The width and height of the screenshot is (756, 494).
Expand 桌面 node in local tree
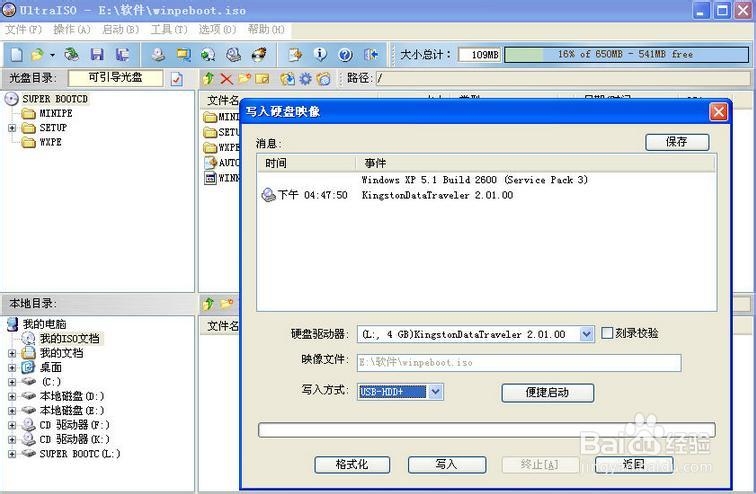click(12, 368)
